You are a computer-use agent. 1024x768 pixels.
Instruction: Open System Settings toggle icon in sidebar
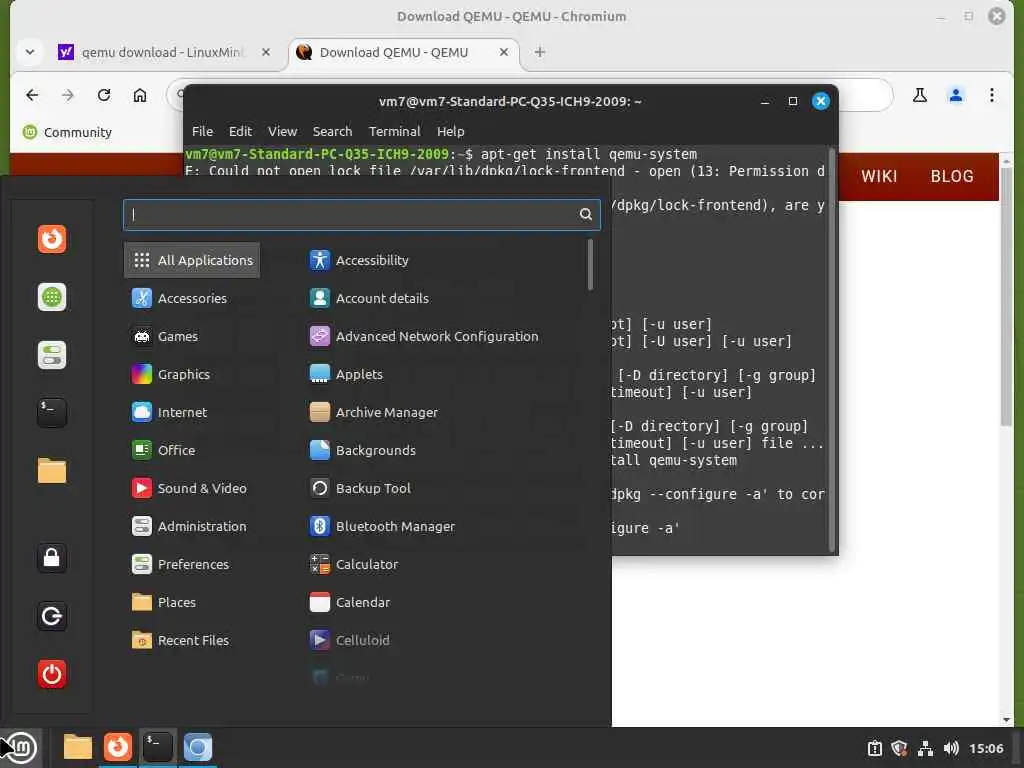click(52, 355)
